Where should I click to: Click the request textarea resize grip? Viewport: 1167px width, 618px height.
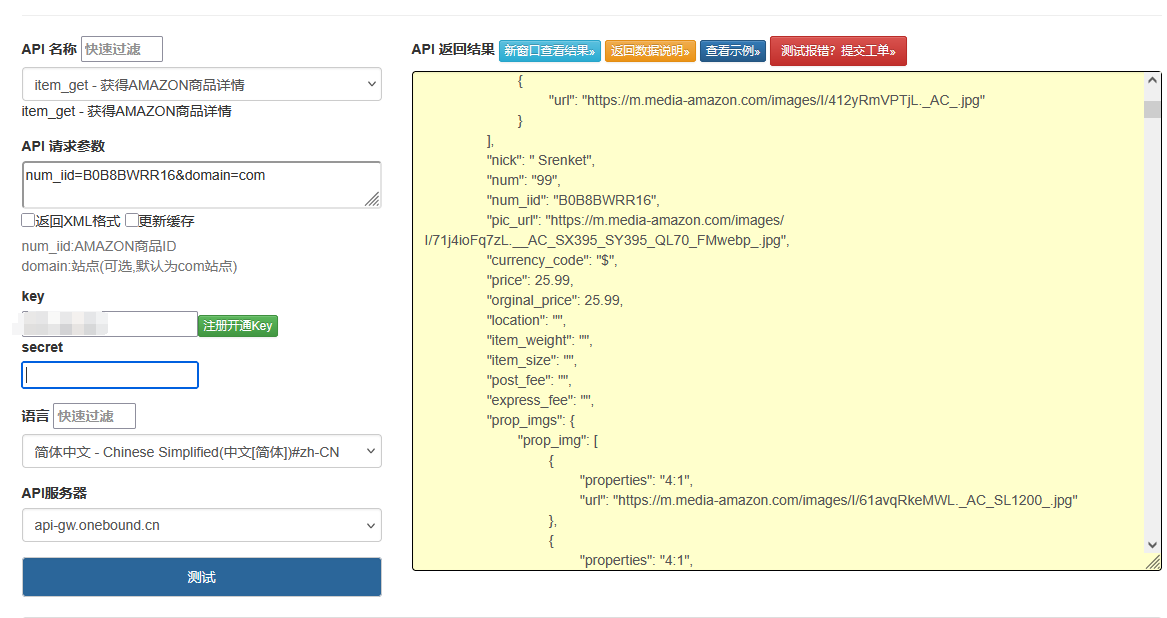[x=372, y=199]
